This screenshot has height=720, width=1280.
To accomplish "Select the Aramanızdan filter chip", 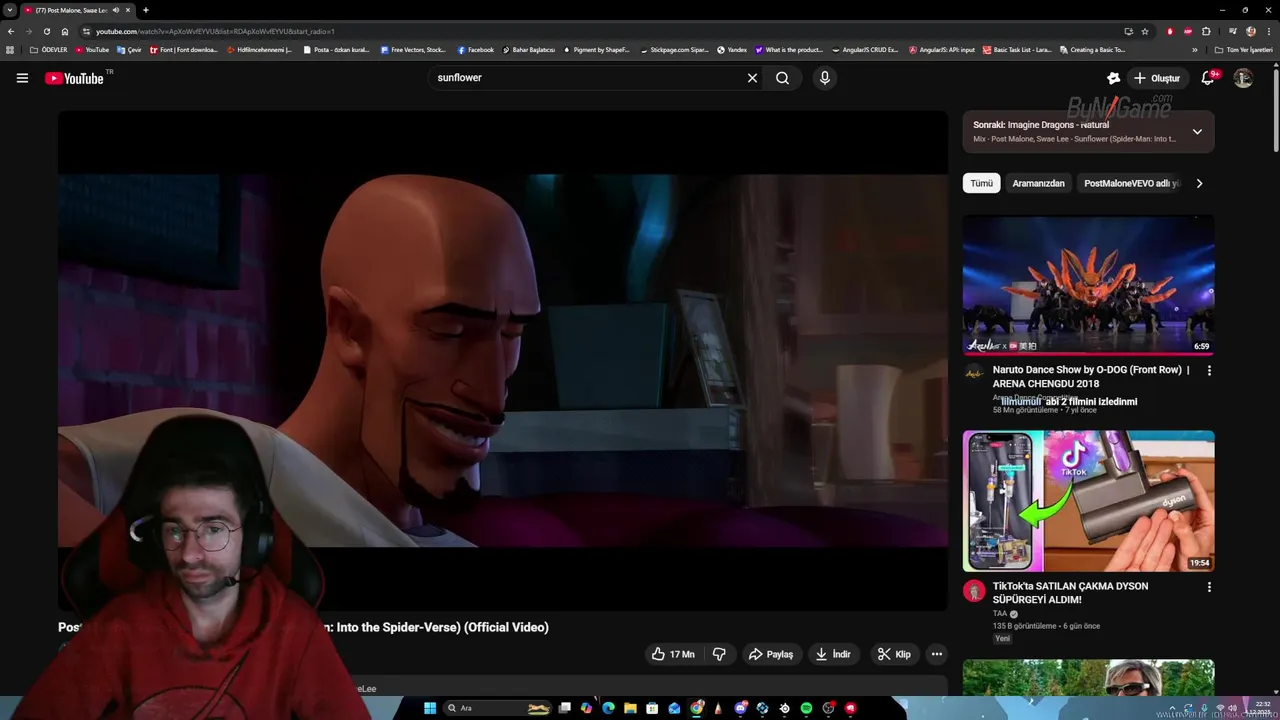I will [1038, 183].
